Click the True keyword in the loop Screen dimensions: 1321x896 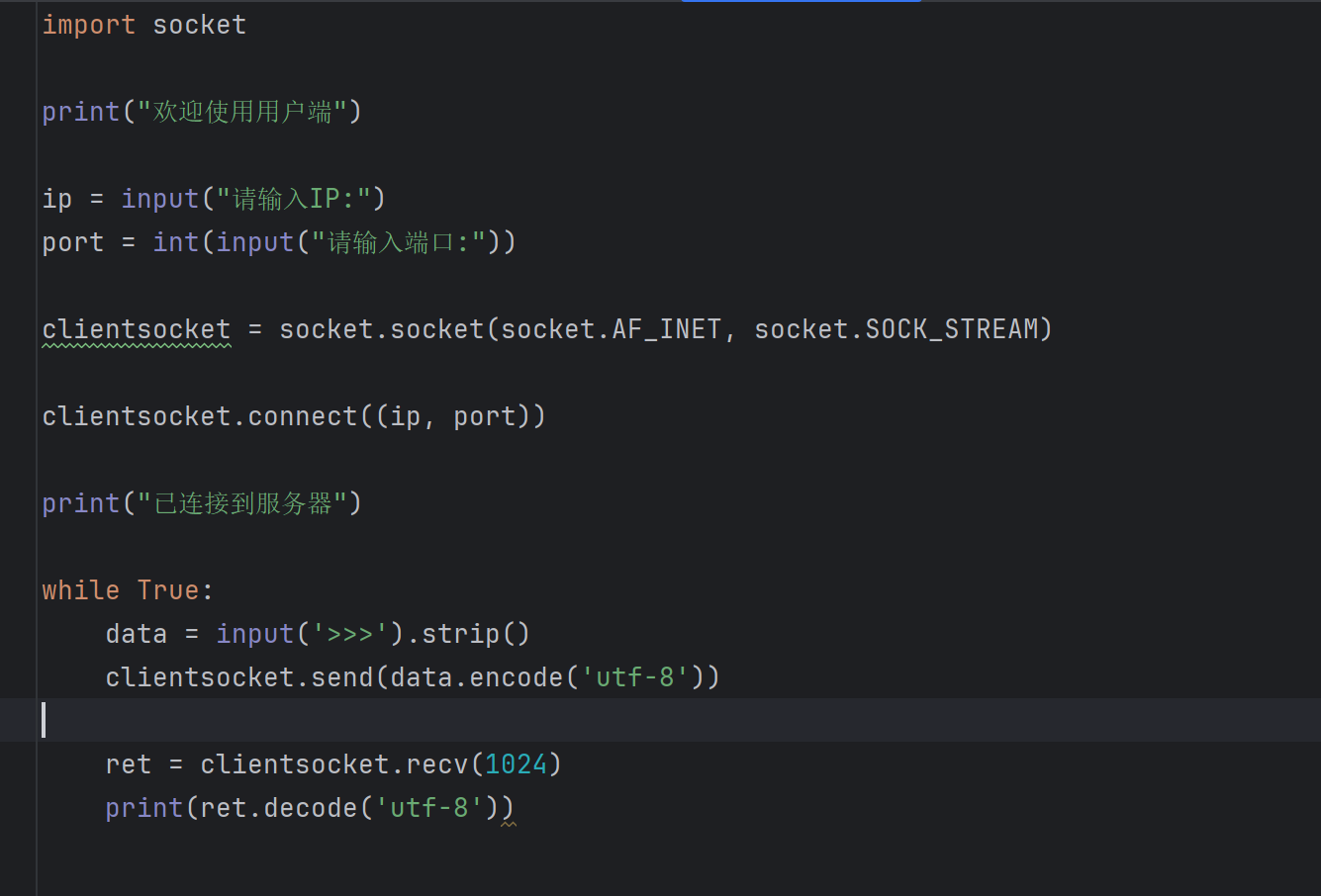(168, 590)
